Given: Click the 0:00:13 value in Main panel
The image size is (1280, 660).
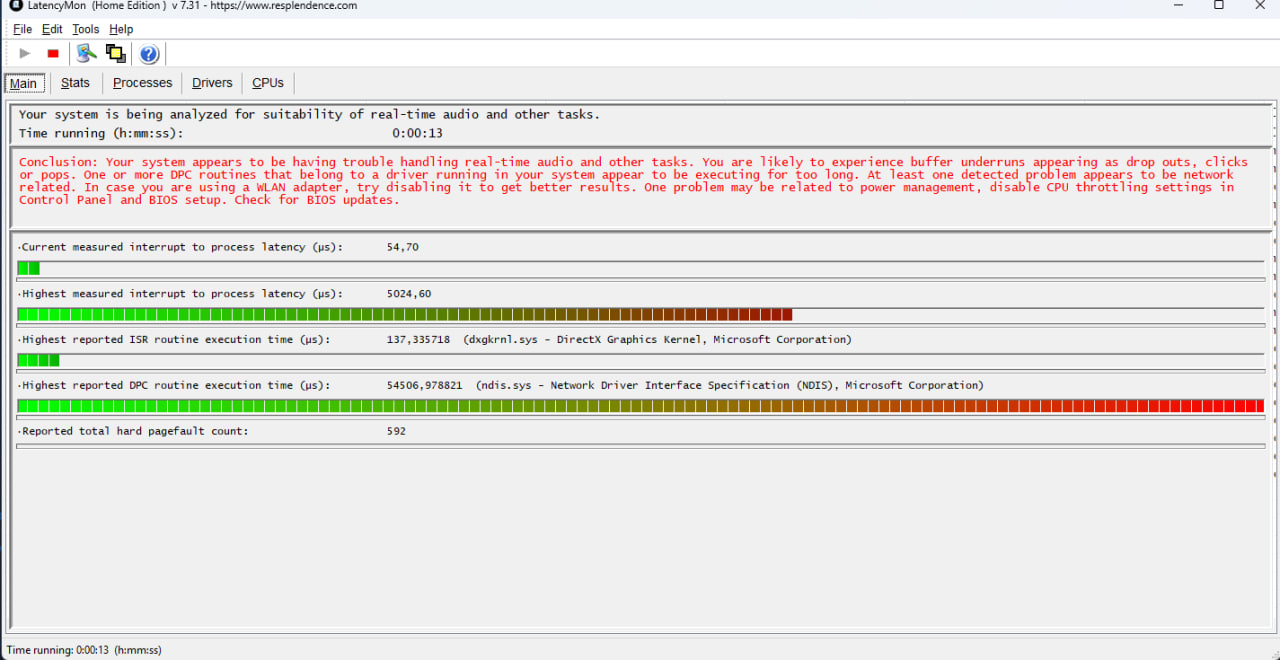Looking at the screenshot, I should tap(417, 133).
